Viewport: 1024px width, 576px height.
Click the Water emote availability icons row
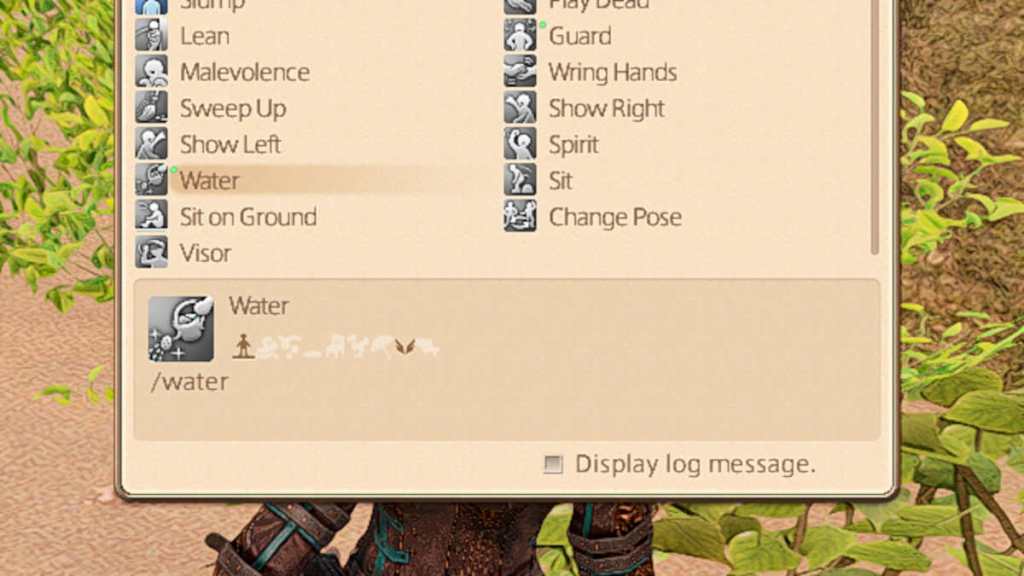click(x=336, y=346)
